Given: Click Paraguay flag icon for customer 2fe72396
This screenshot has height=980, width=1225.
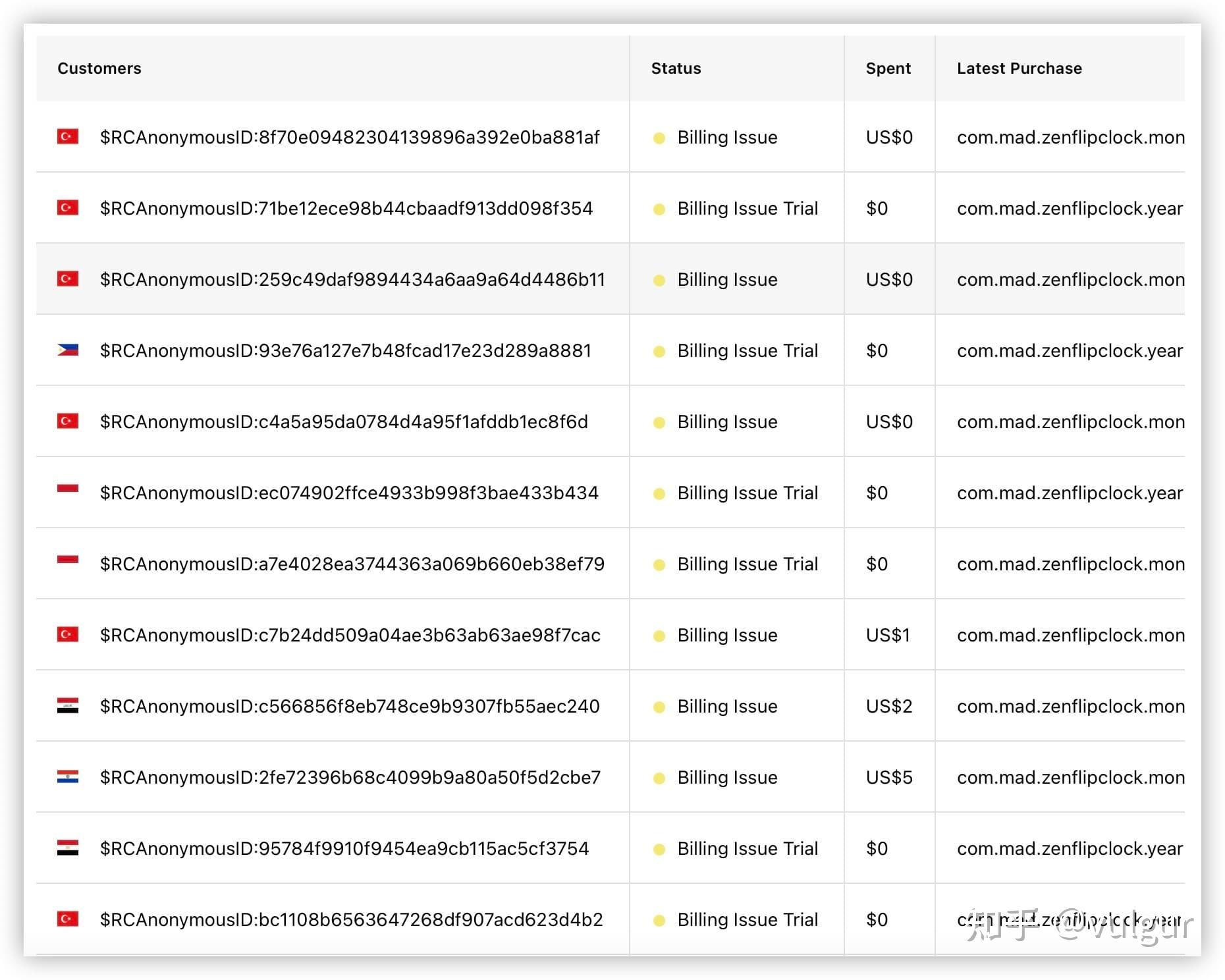Looking at the screenshot, I should 68,776.
